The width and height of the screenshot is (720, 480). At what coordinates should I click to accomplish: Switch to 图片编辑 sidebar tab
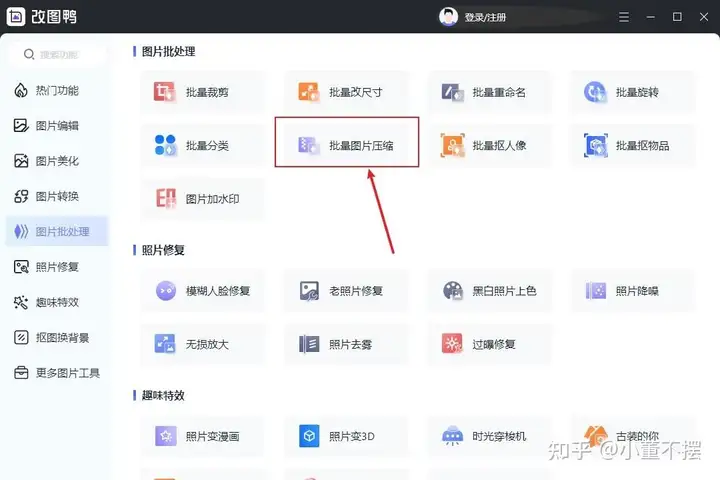coord(56,126)
